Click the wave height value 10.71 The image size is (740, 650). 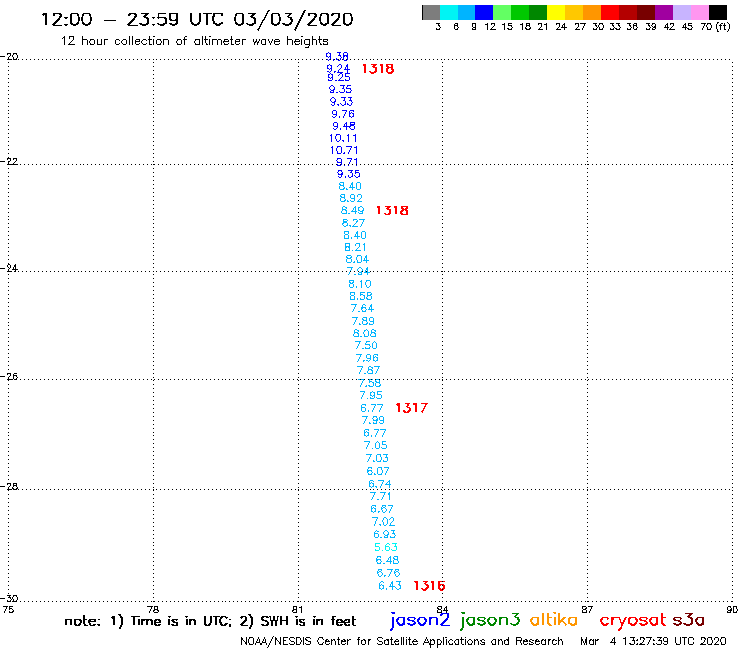coord(344,150)
